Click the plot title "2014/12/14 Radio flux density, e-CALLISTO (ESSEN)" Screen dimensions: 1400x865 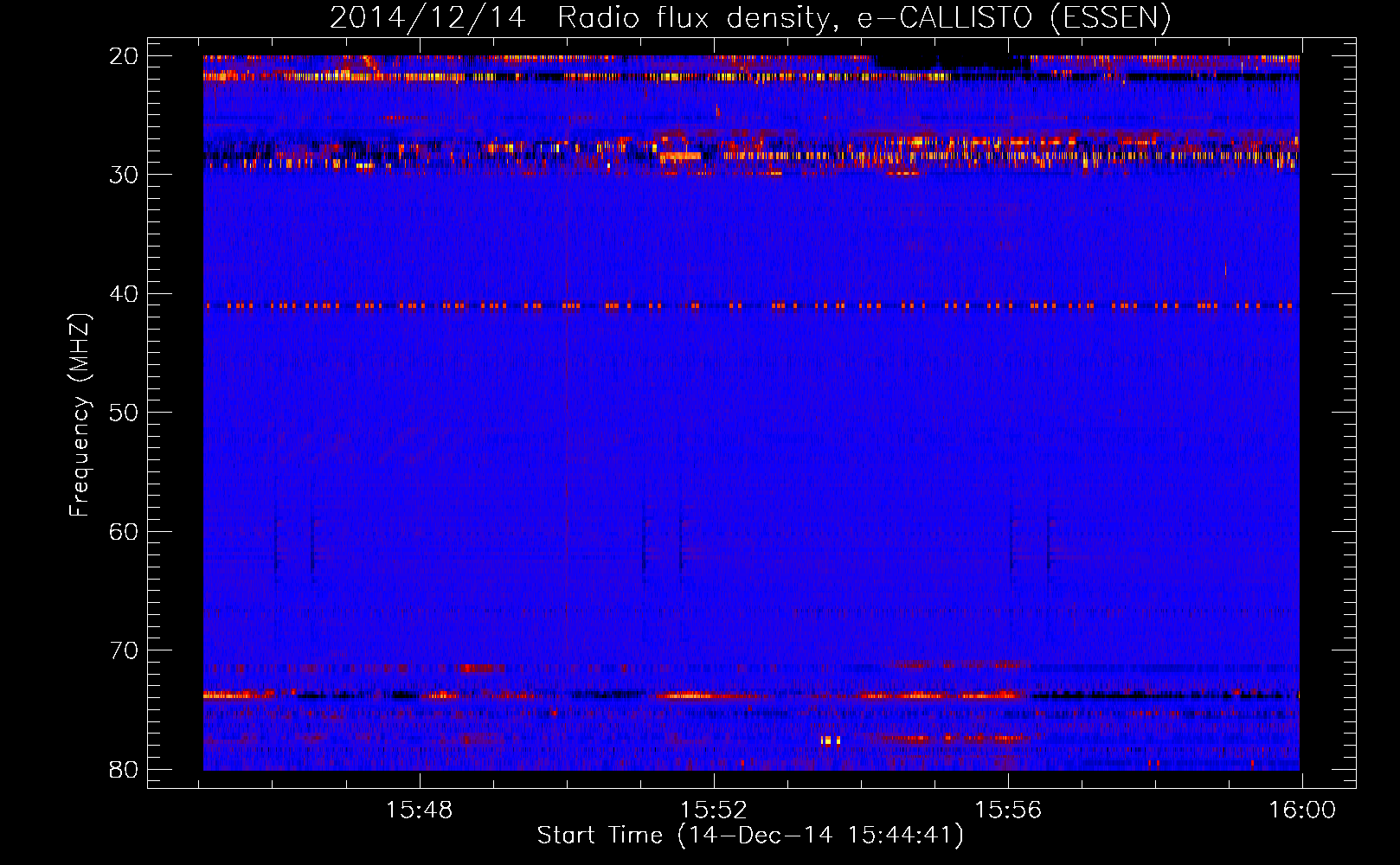pyautogui.click(x=750, y=18)
